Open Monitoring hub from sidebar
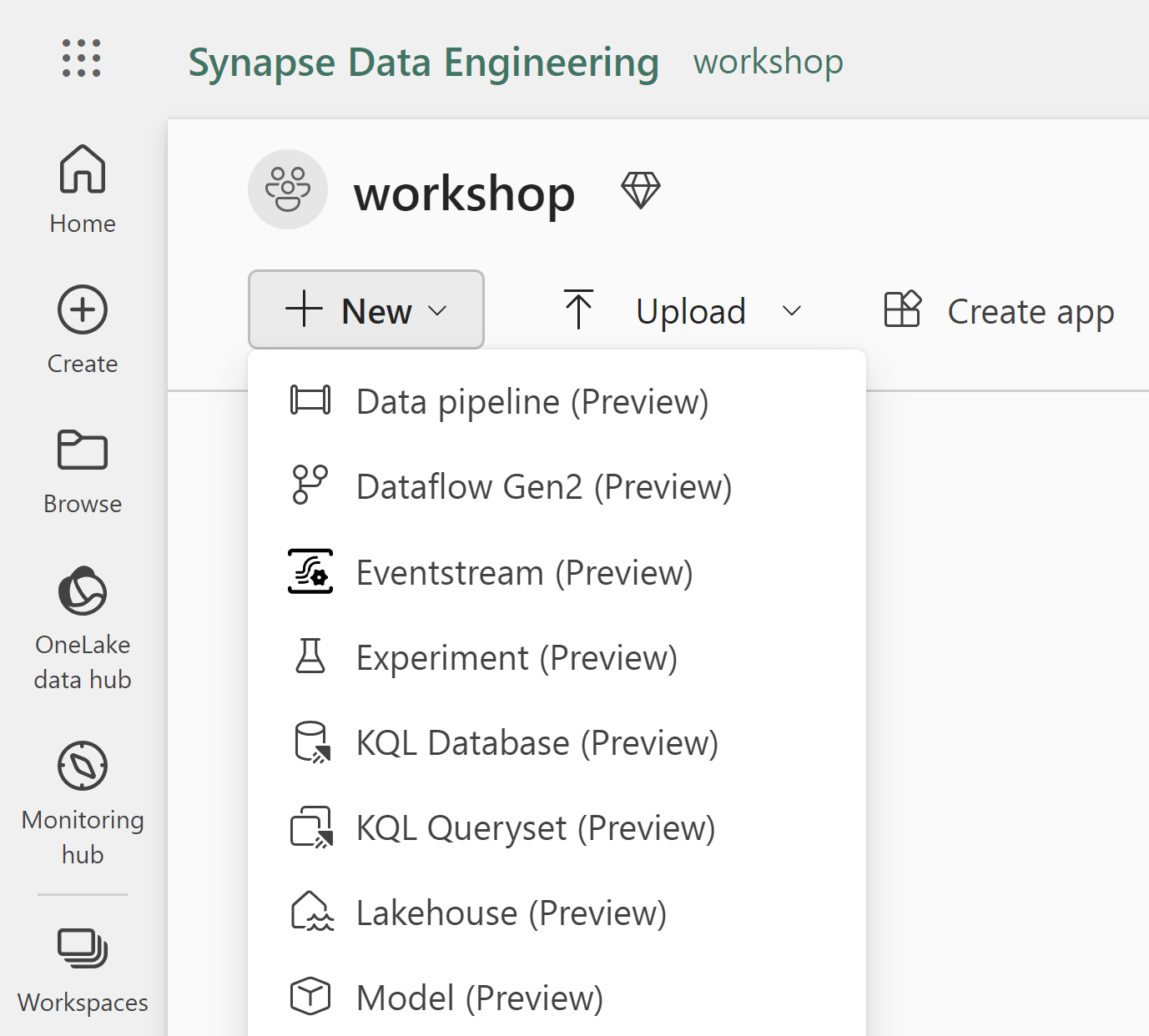Screen dimensions: 1149x1036 [83, 803]
